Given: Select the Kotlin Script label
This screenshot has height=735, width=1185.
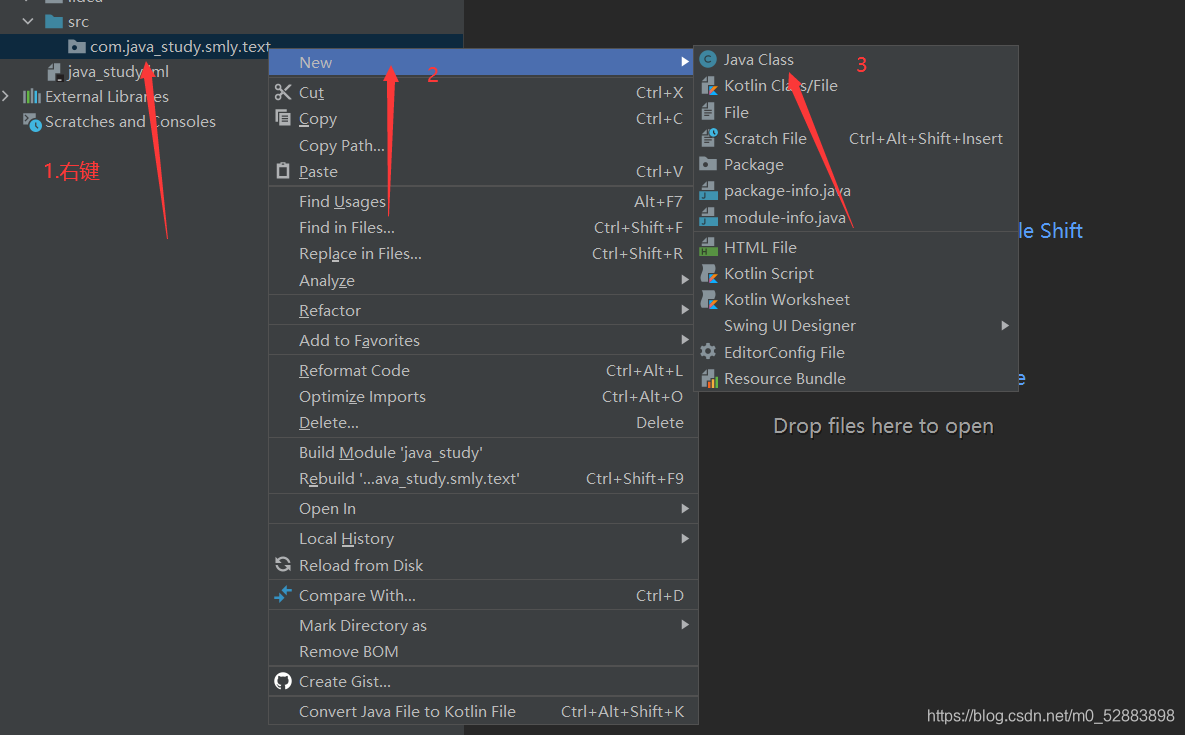Looking at the screenshot, I should point(769,273).
